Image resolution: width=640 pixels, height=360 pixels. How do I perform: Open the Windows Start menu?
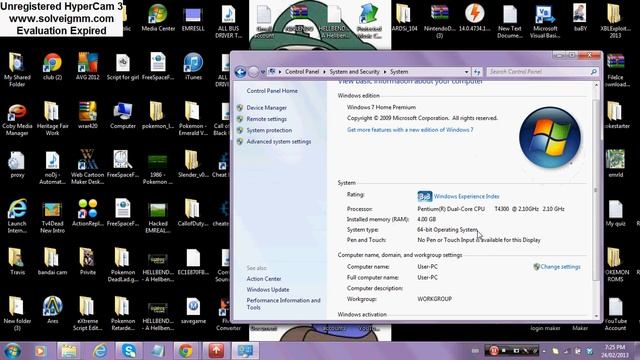(x=12, y=351)
